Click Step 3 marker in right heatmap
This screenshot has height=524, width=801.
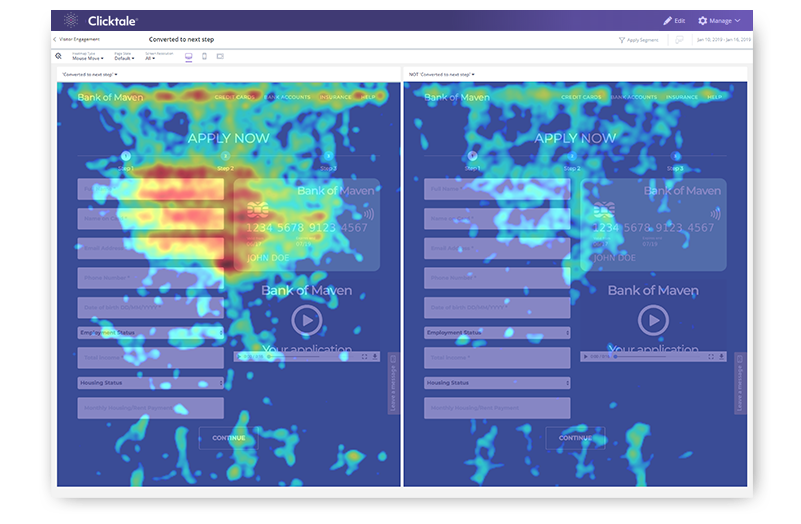coord(676,156)
